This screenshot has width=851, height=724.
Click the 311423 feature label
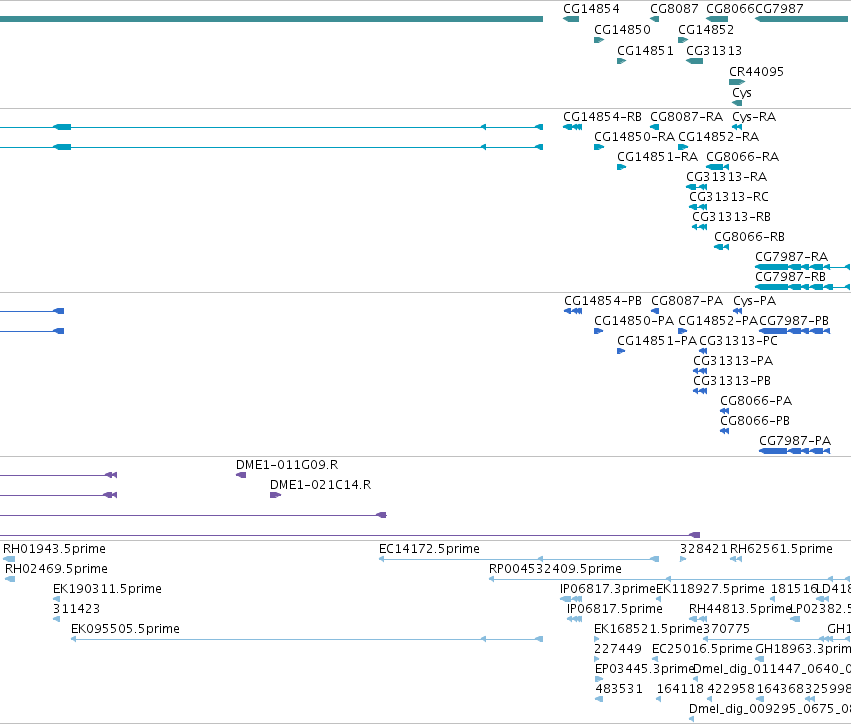click(x=77, y=609)
